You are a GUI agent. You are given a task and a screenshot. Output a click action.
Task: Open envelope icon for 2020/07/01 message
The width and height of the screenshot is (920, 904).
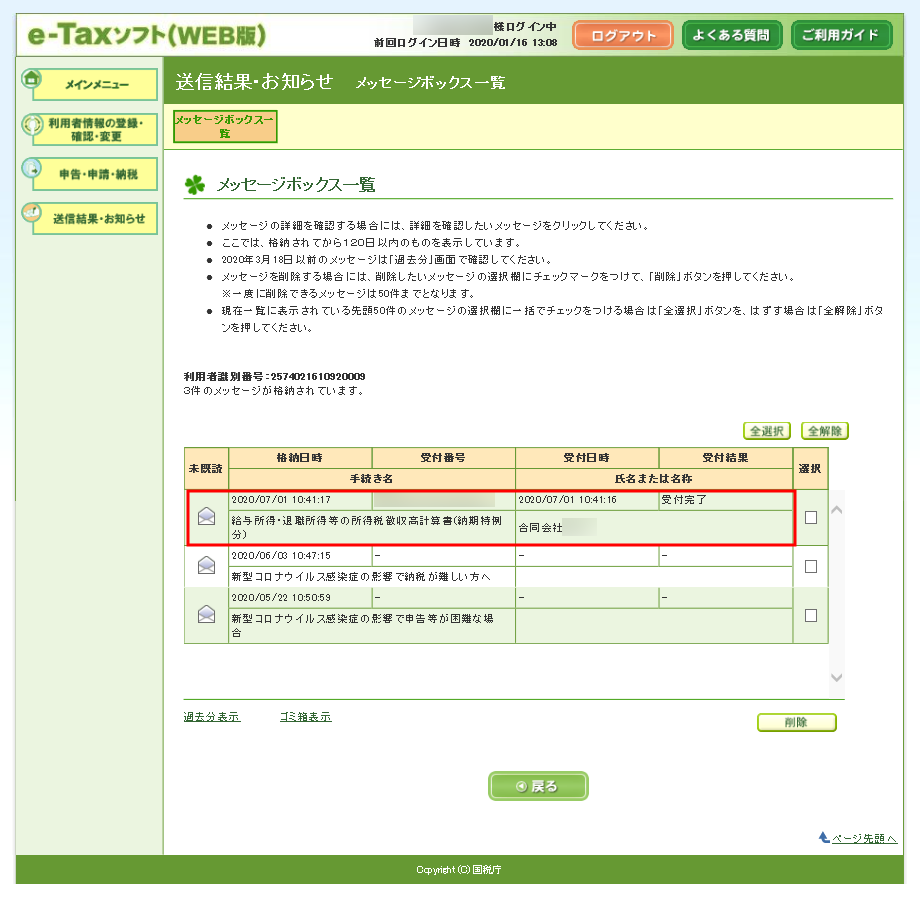[206, 516]
